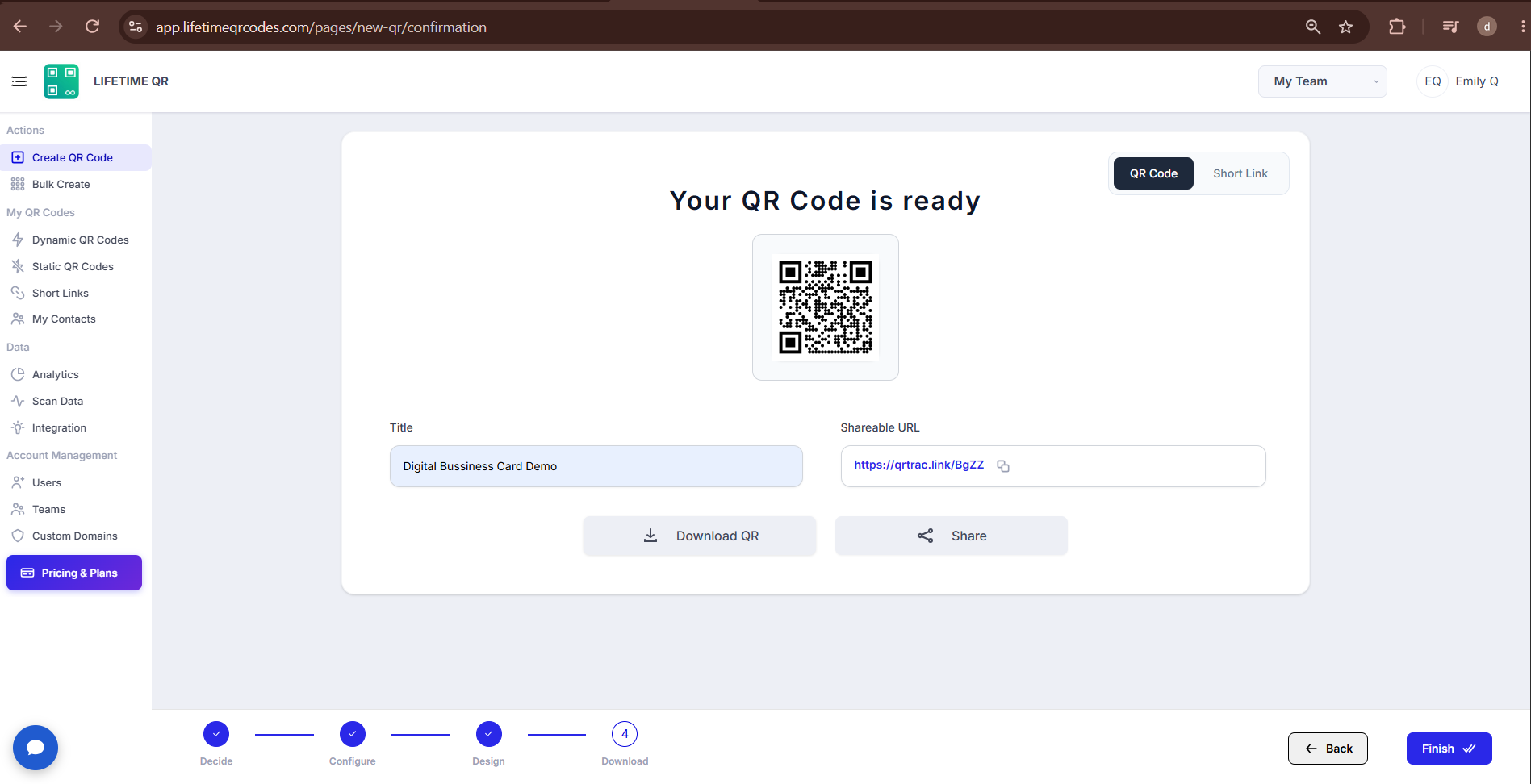Click the My Contacts people icon
Viewport: 1531px width, 784px height.
coord(18,319)
